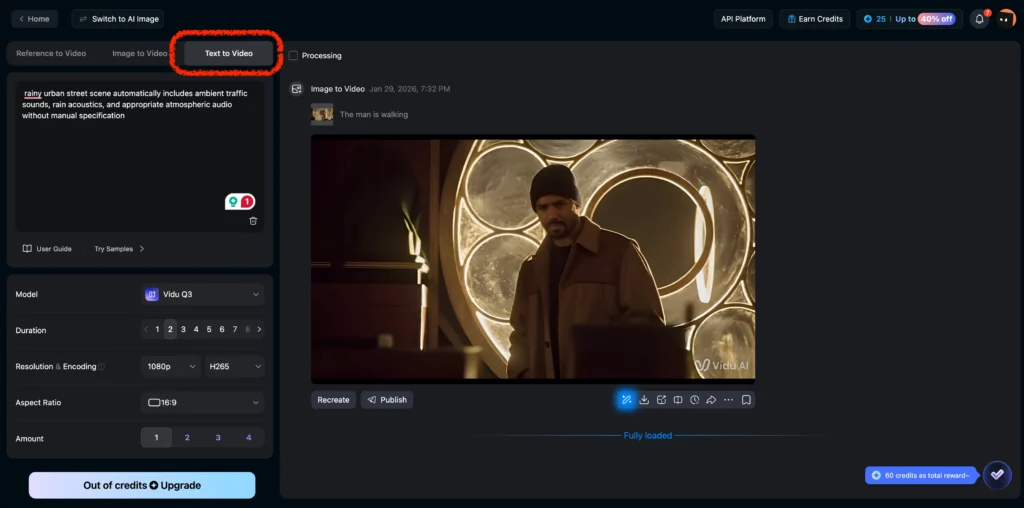Image resolution: width=1024 pixels, height=508 pixels.
Task: Expand Try Samples chevron
Action: click(142, 249)
